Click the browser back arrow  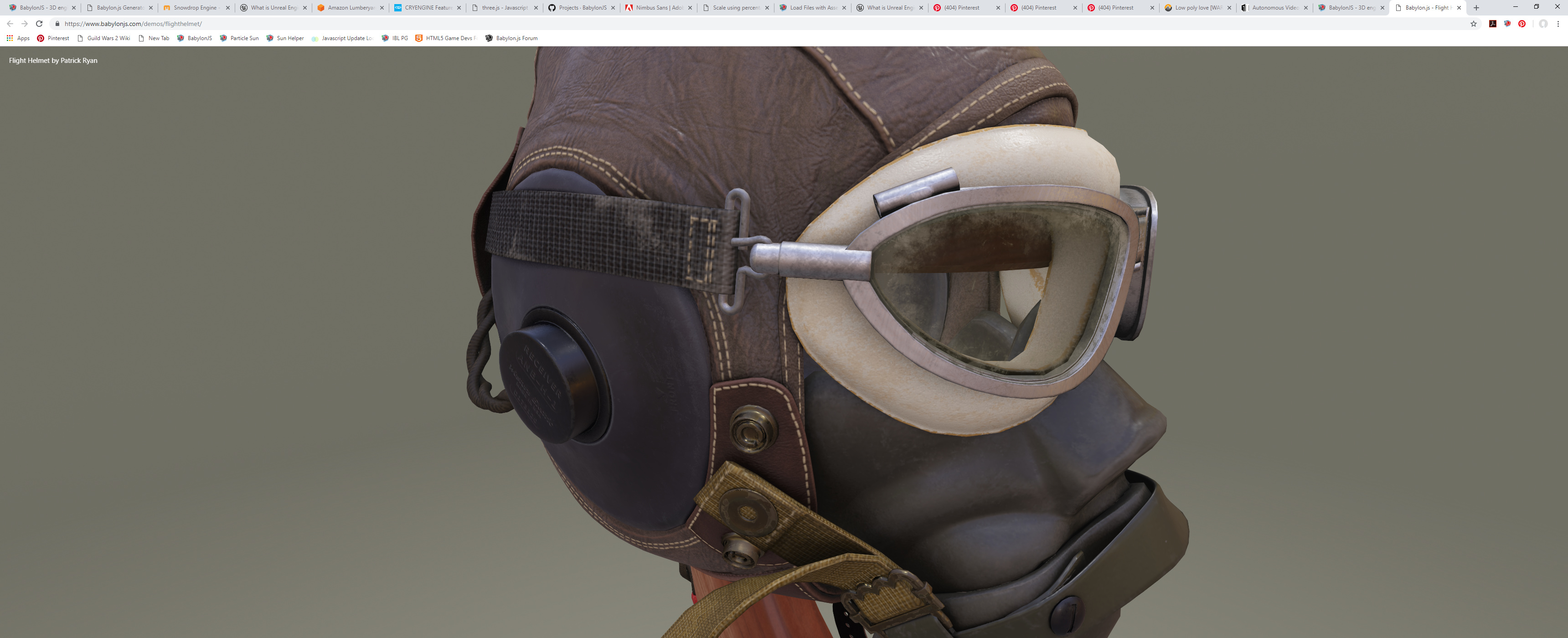coord(10,24)
